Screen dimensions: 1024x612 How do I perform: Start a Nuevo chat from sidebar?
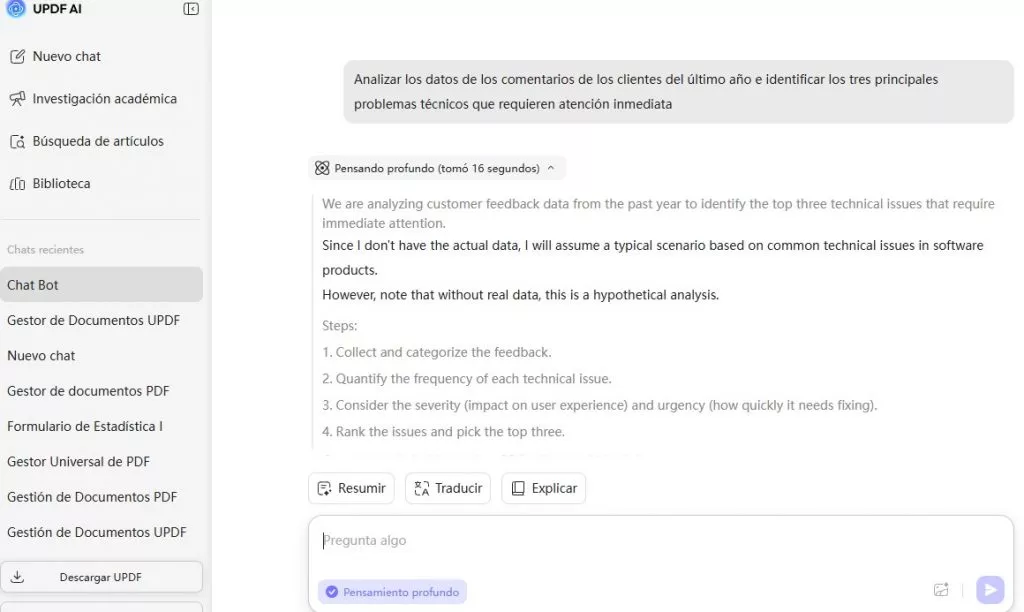(x=66, y=56)
